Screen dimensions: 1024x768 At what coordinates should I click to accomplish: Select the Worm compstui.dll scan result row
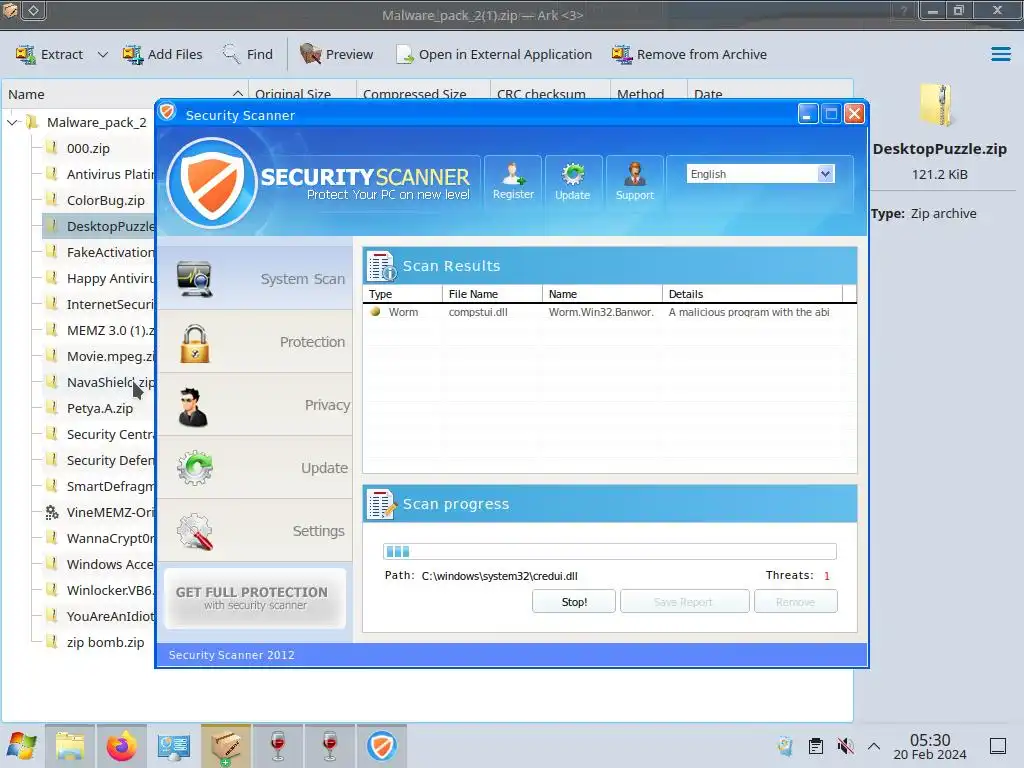pos(609,312)
